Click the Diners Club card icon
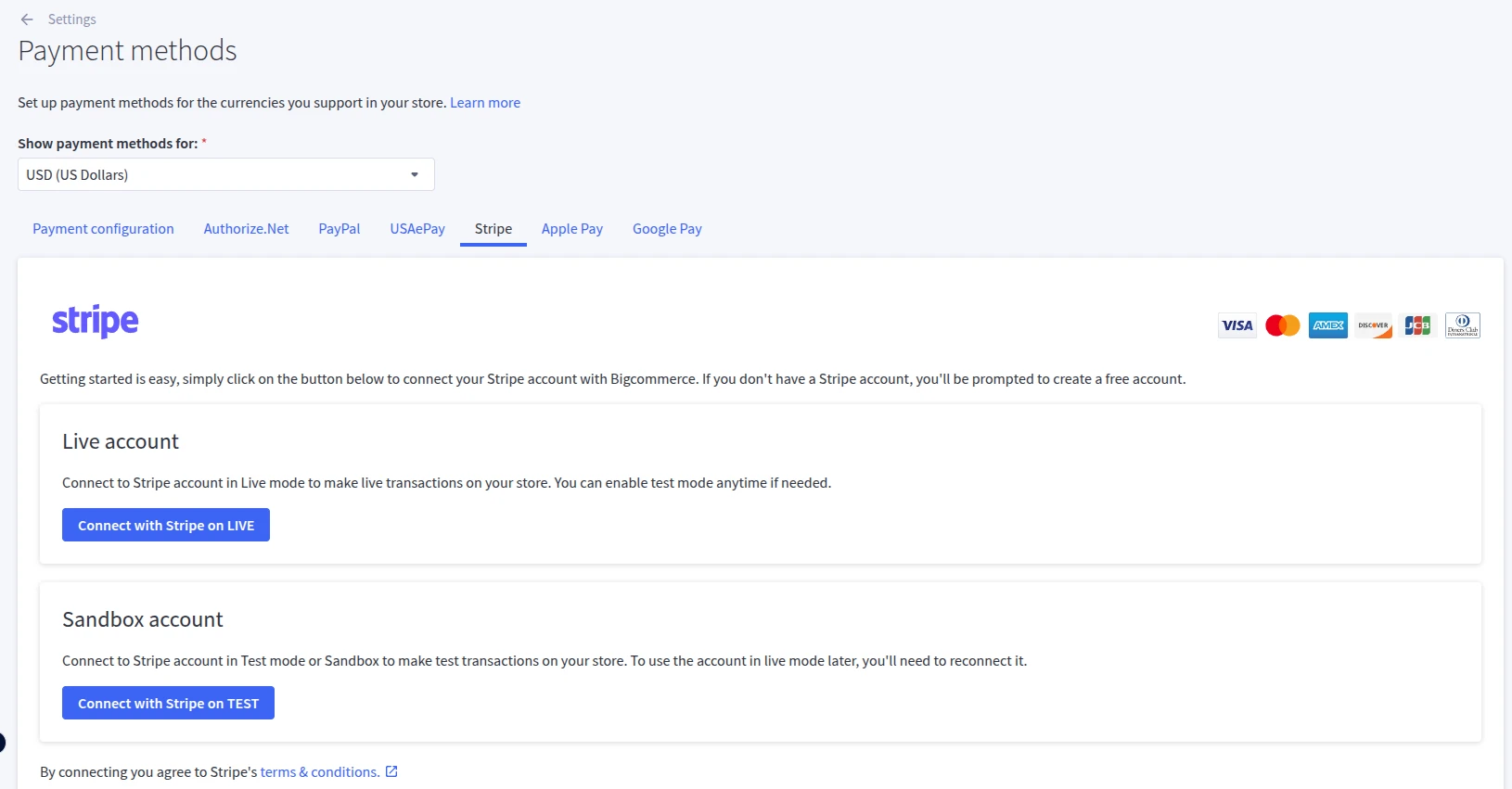The image size is (1512, 789). [1463, 325]
